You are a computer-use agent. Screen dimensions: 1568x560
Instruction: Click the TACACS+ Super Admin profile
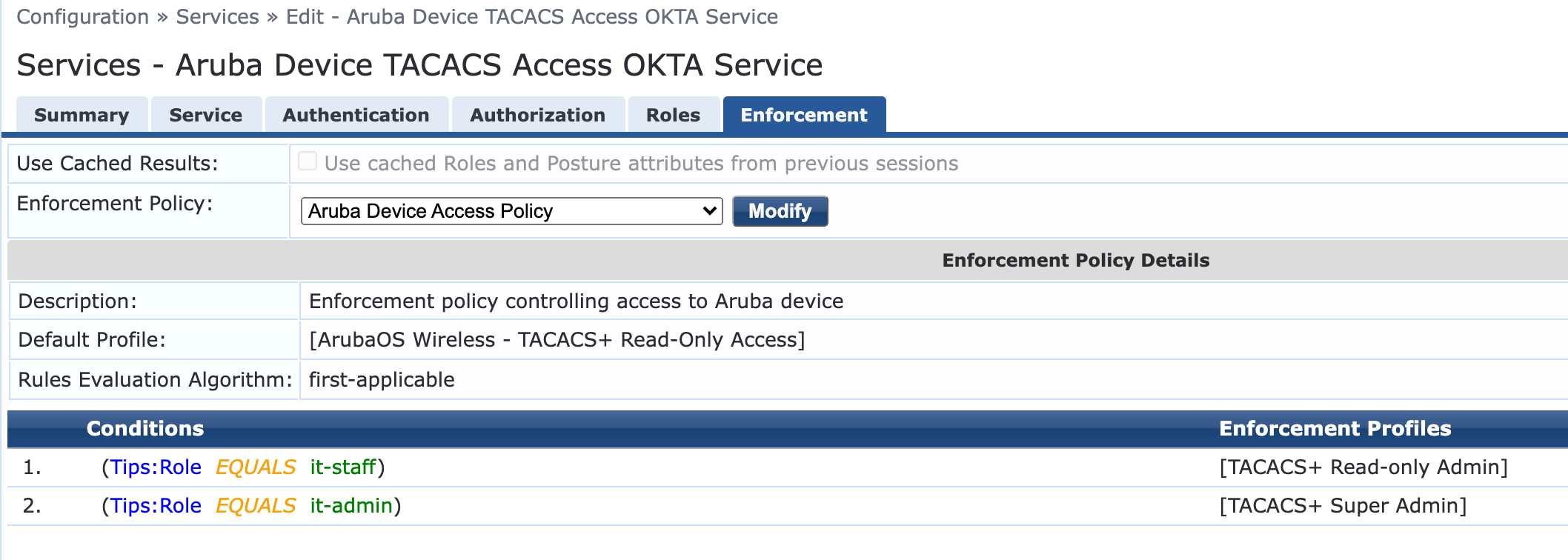tap(1343, 505)
